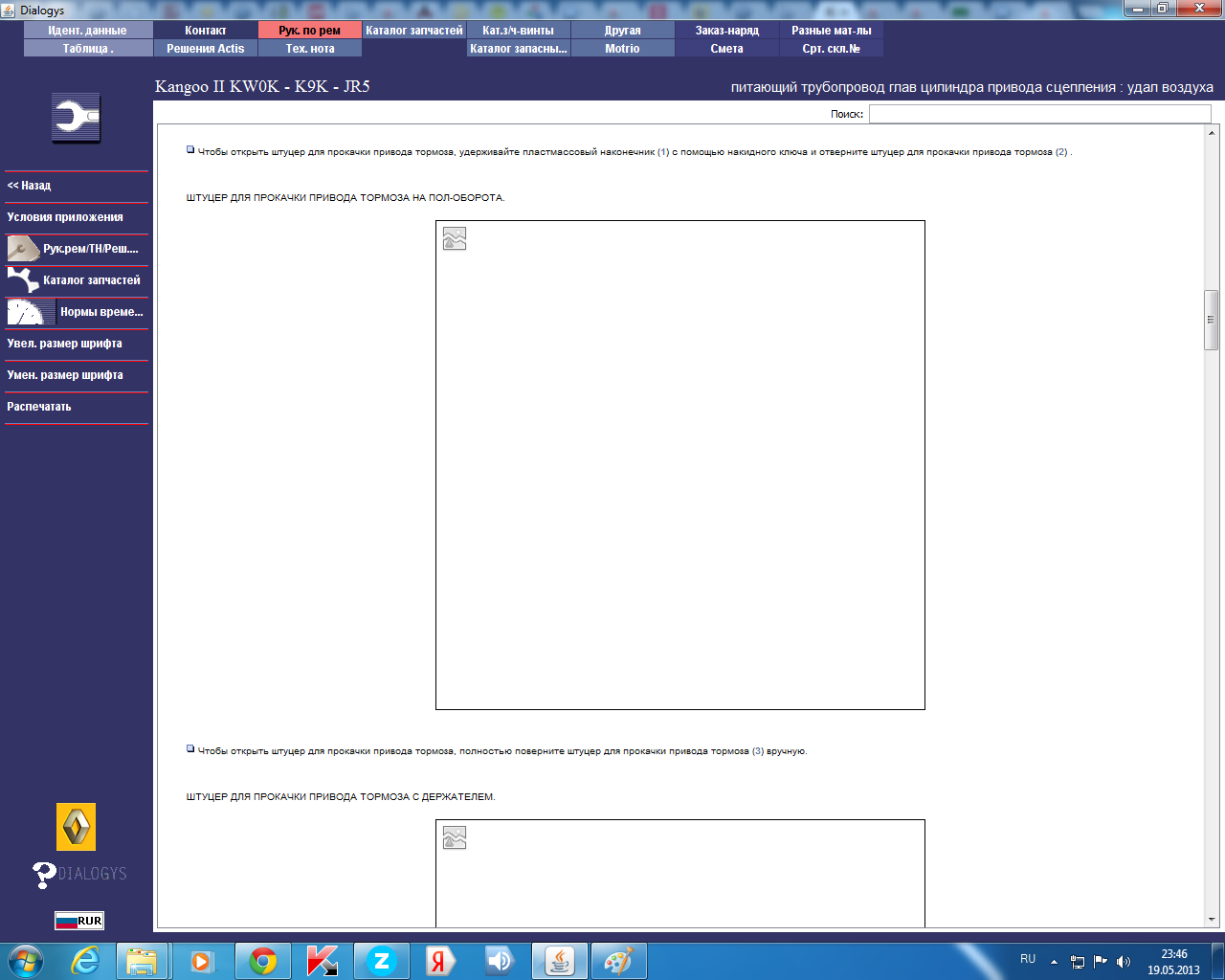Screen dimensions: 1225x980
Task: Open Google Chrome from taskbar
Action: pyautogui.click(x=263, y=961)
